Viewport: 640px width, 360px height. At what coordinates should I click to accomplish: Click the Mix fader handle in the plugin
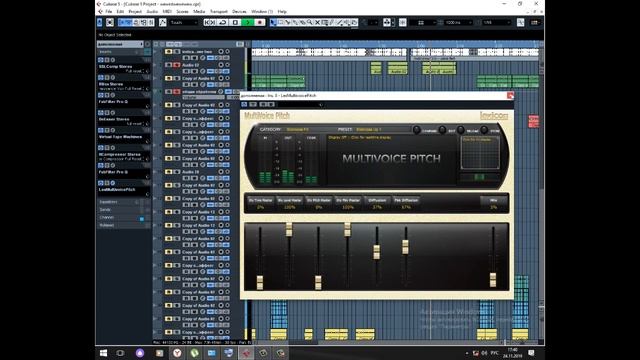[x=493, y=280]
